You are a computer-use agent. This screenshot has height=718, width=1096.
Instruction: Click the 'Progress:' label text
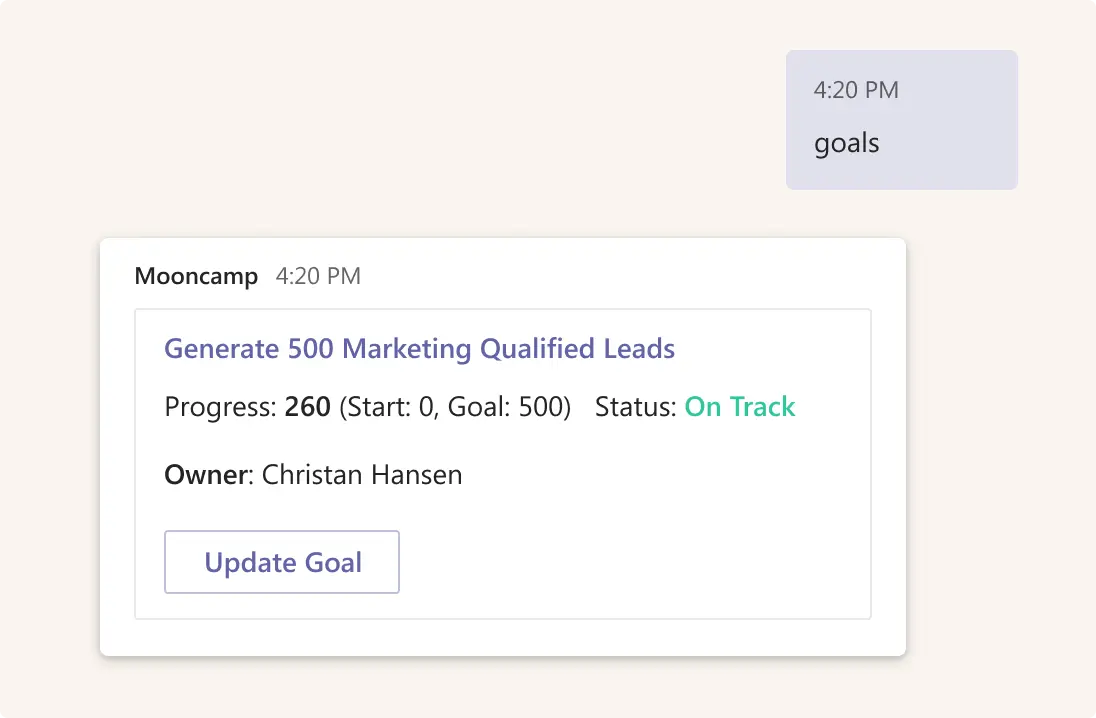point(220,407)
